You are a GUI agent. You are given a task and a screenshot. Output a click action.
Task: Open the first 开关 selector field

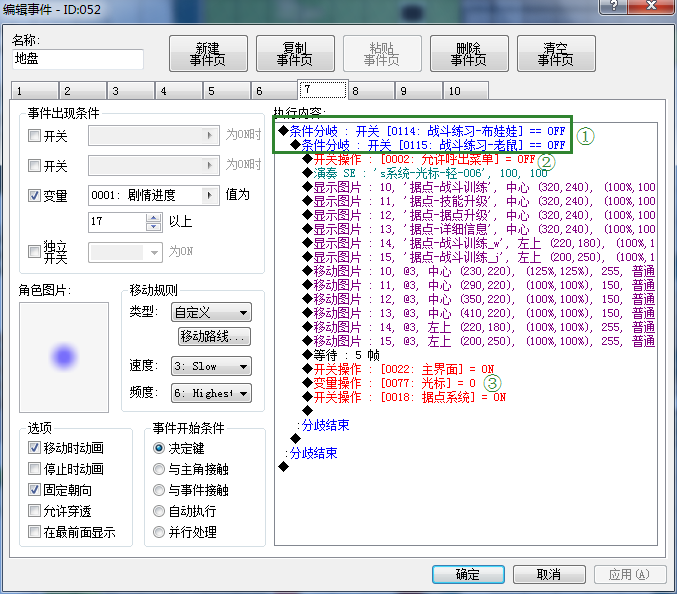point(154,136)
